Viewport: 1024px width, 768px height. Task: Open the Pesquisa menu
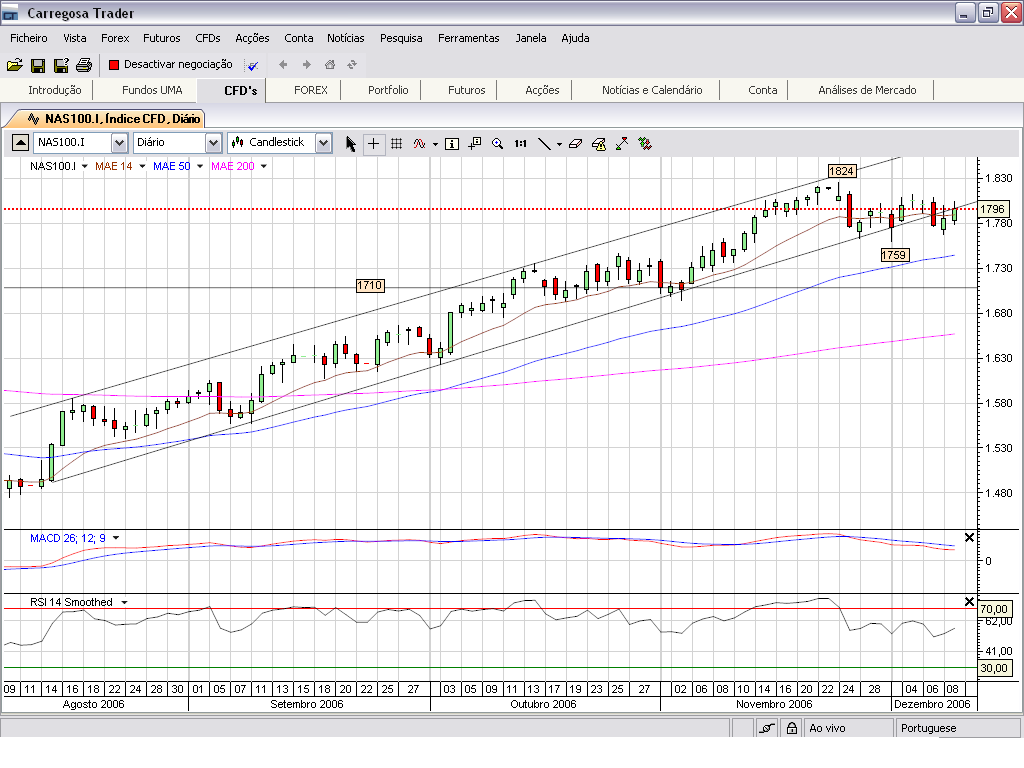pyautogui.click(x=401, y=38)
